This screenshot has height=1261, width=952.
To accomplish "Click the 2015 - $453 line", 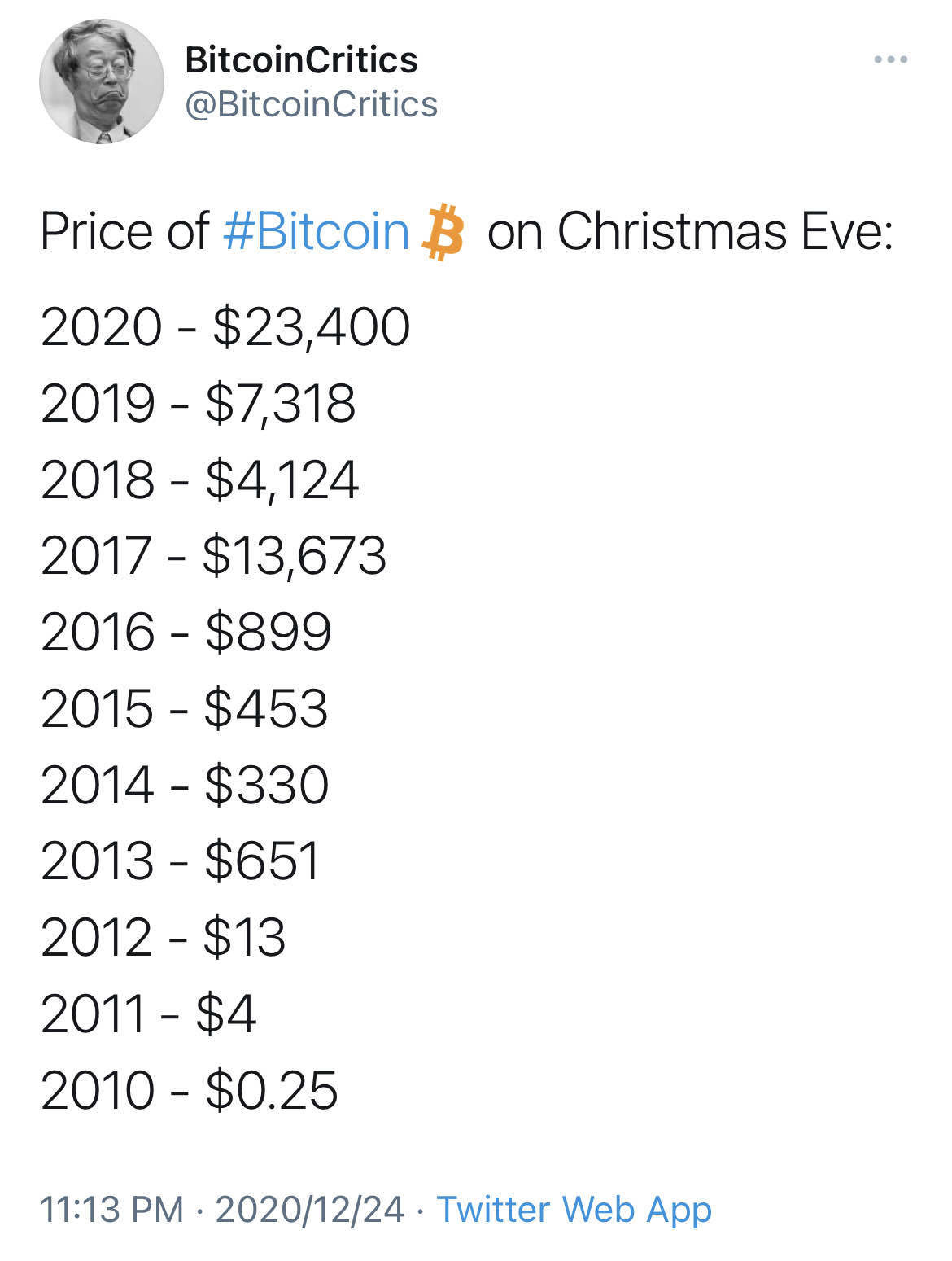I will (185, 708).
